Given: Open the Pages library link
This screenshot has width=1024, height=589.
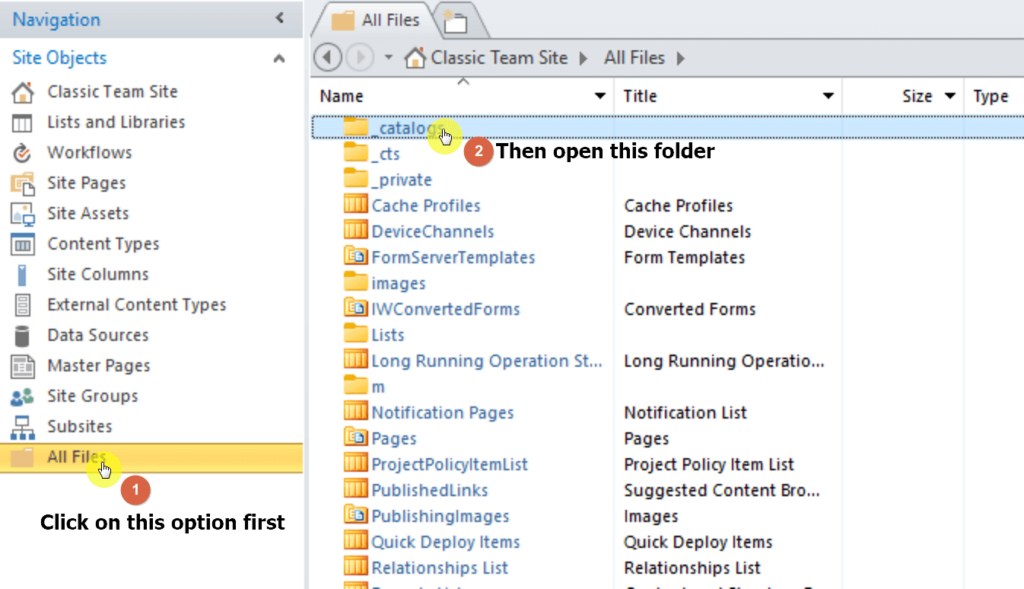Looking at the screenshot, I should (394, 439).
